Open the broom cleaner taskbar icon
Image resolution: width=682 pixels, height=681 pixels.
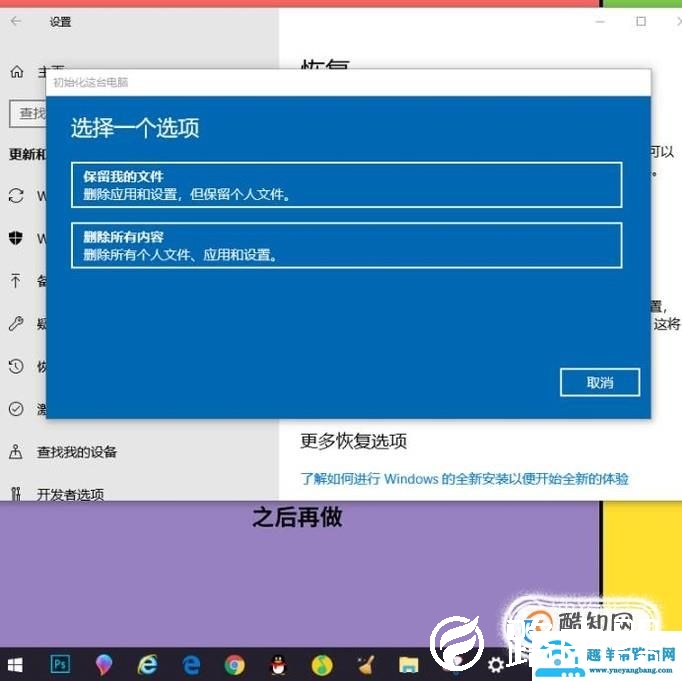click(x=365, y=665)
